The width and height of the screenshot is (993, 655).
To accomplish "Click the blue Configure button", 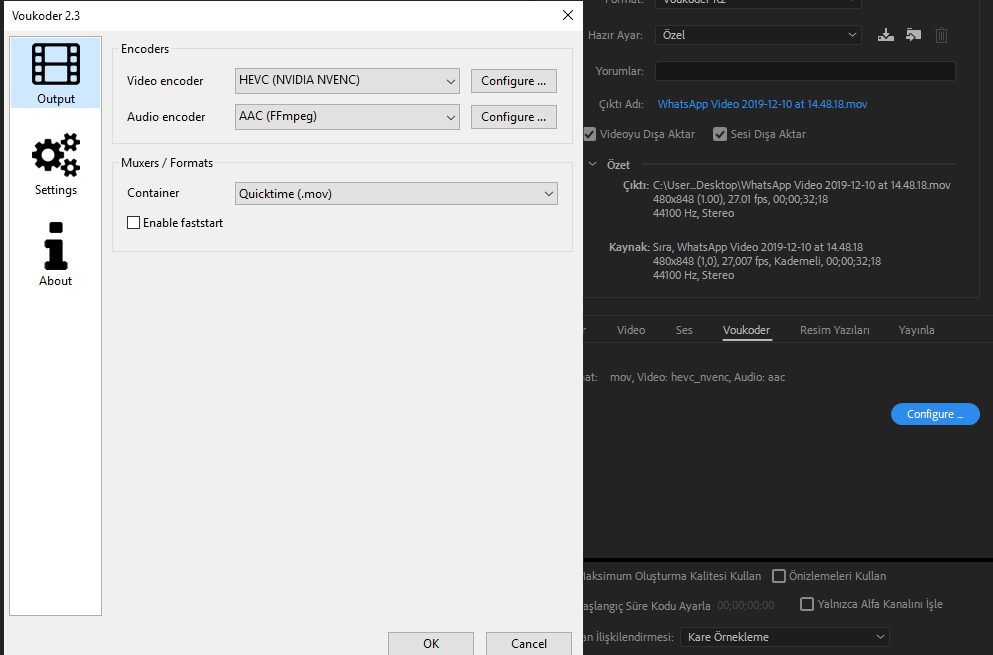I will tap(934, 414).
